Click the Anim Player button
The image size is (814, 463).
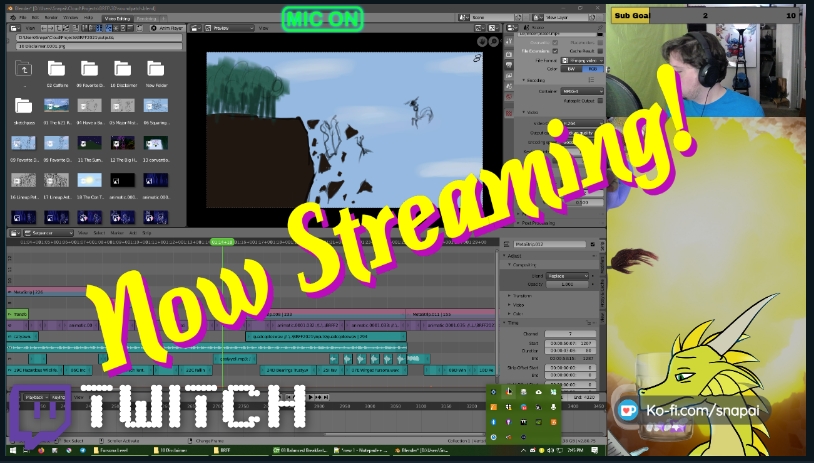point(167,28)
